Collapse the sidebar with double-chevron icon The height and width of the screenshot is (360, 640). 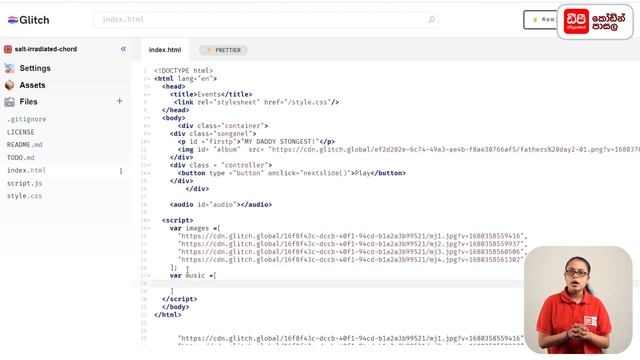point(123,49)
